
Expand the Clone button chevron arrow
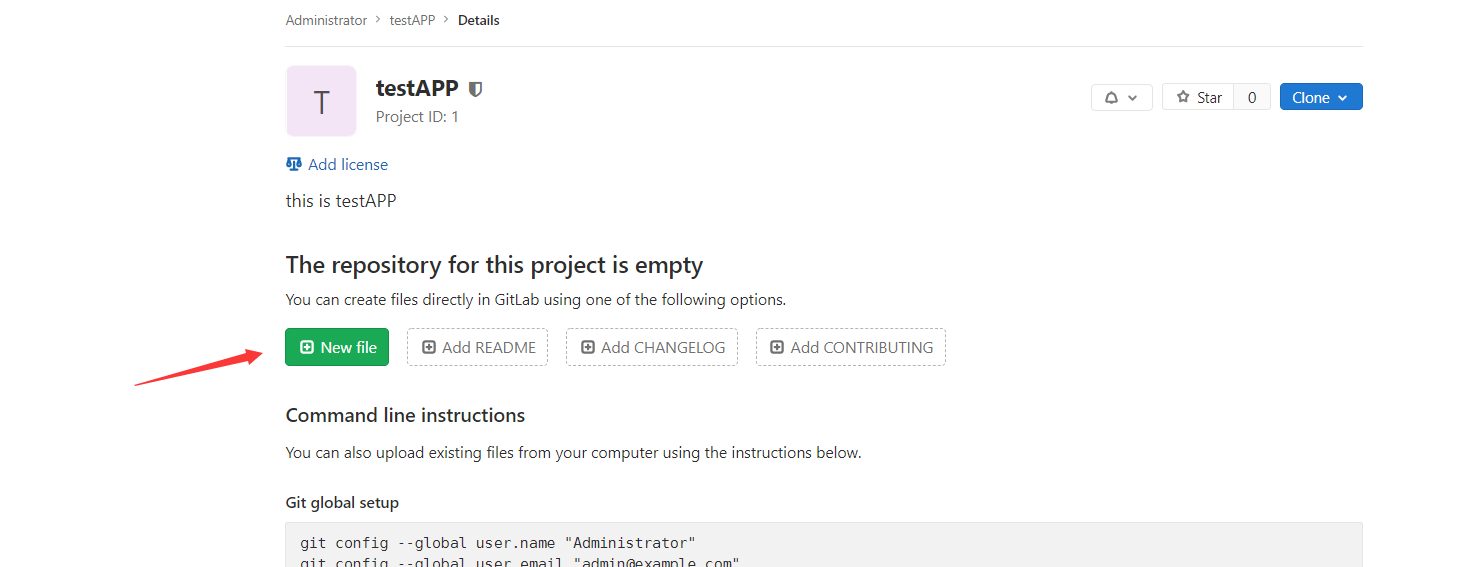pos(1343,98)
